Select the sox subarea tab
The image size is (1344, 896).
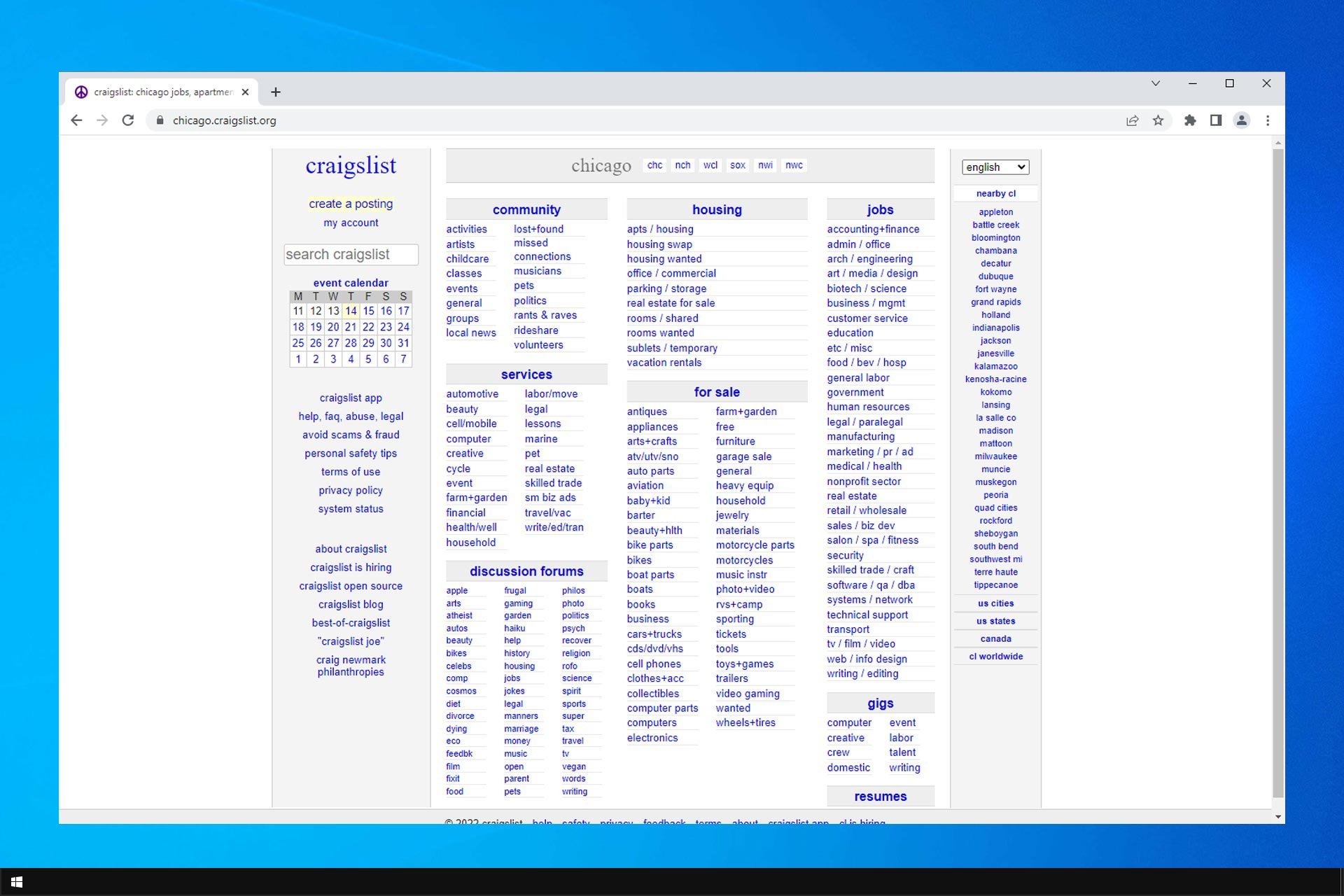click(738, 165)
